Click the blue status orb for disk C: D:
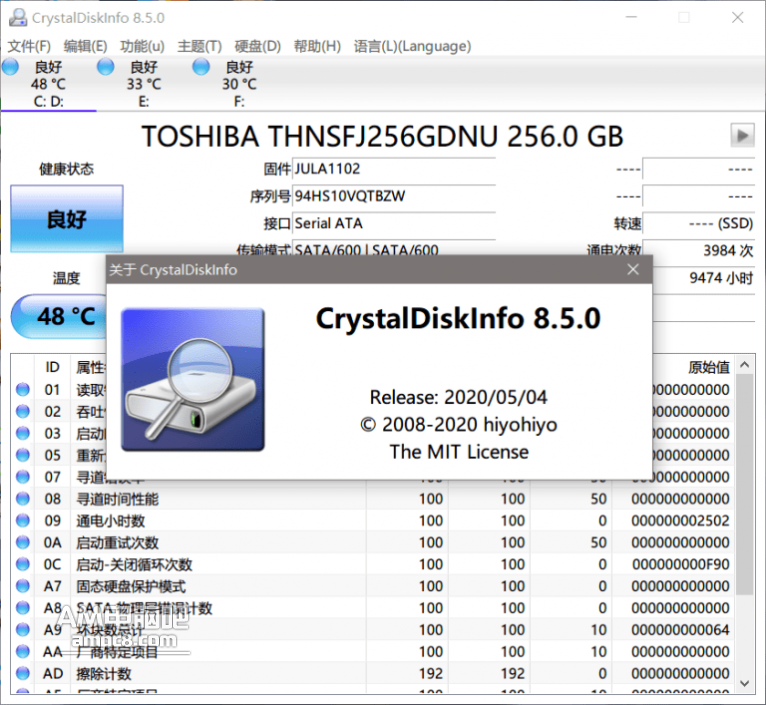The height and width of the screenshot is (705, 766). point(10,67)
